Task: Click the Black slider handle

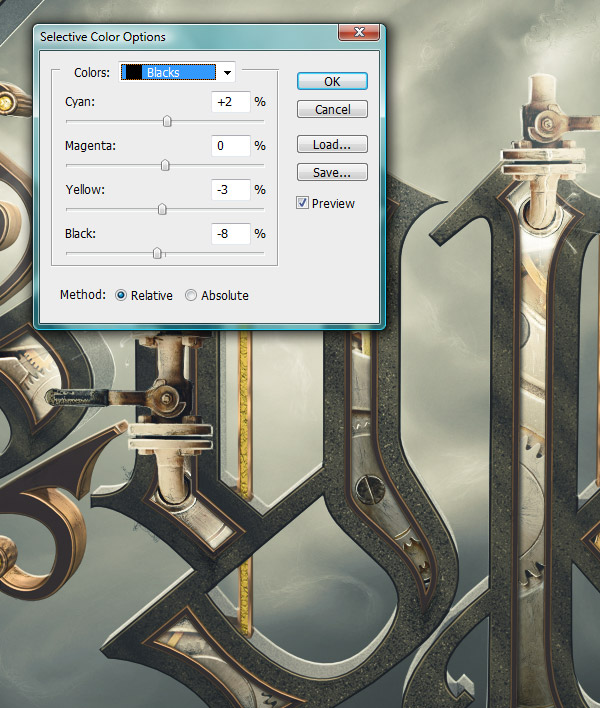Action: (157, 253)
